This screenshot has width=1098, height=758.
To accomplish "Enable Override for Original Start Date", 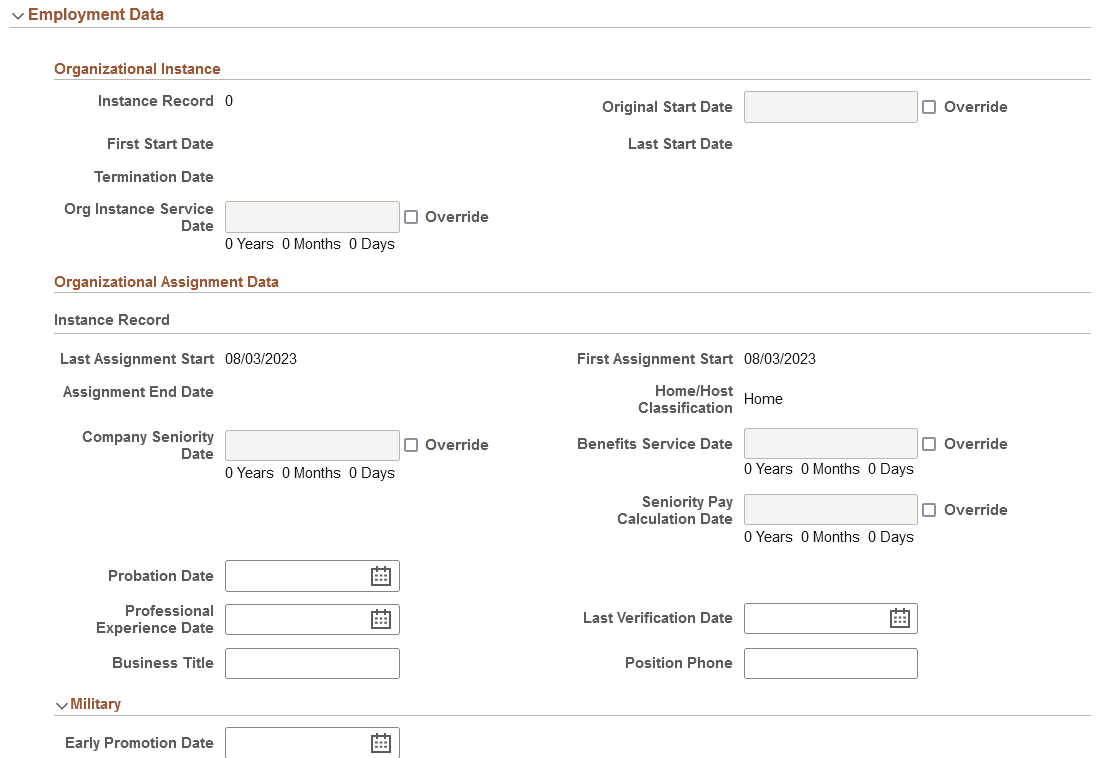I will point(929,107).
